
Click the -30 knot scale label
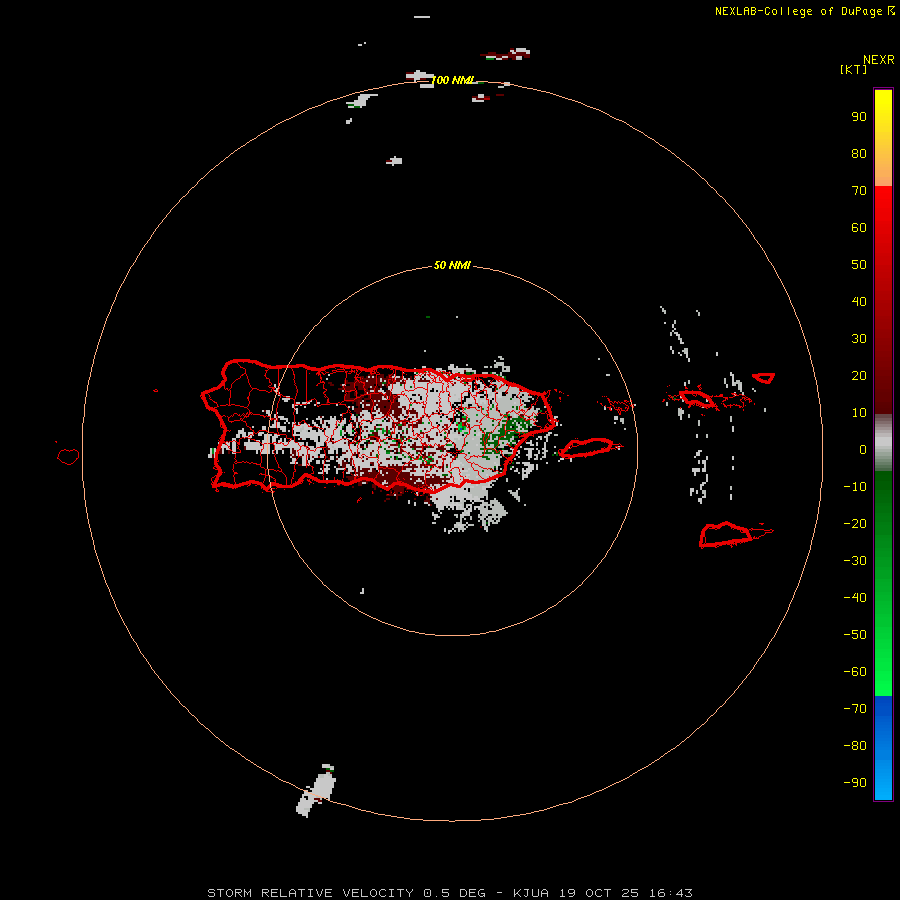coord(855,561)
